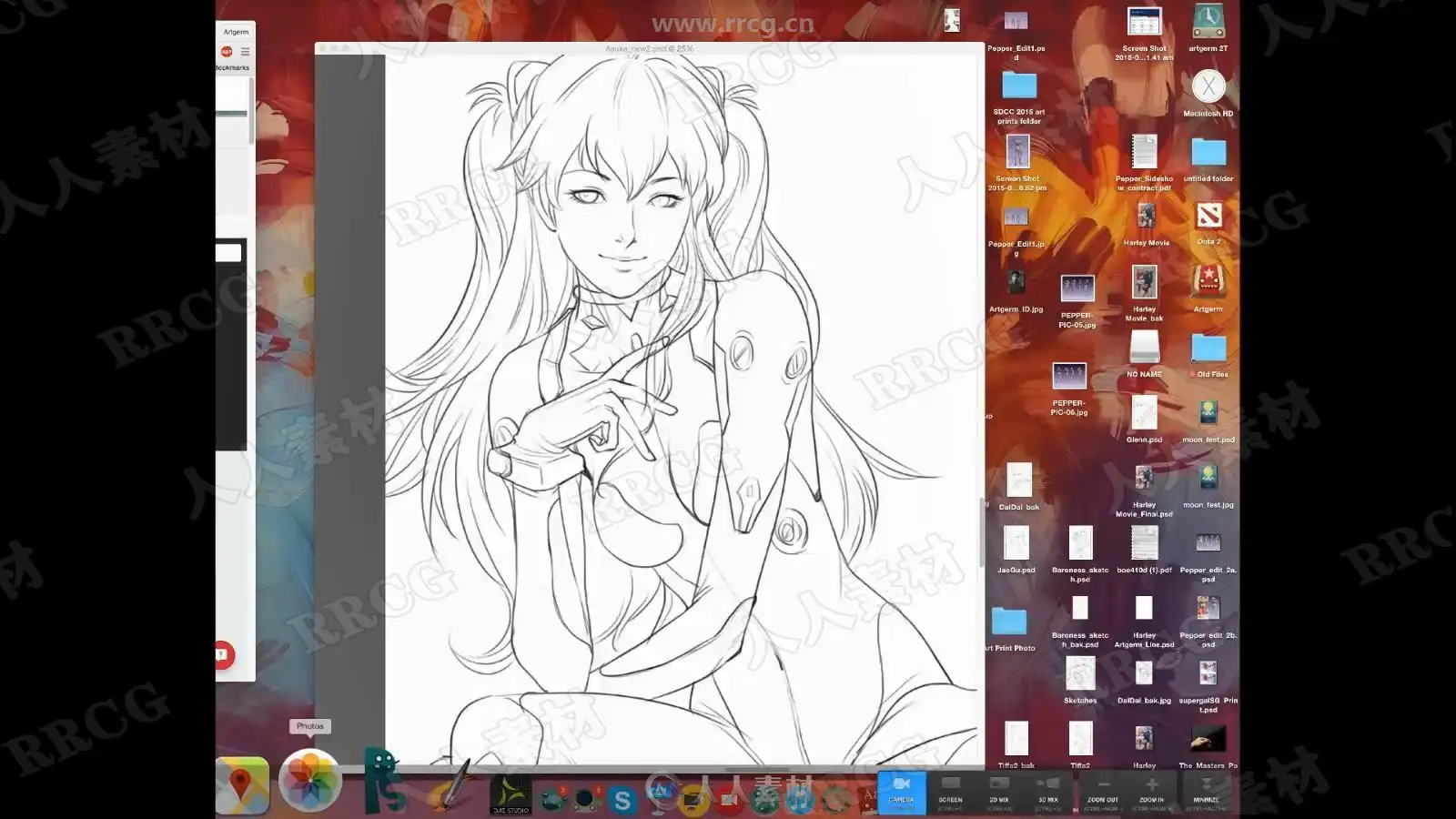The height and width of the screenshot is (819, 1456).
Task: Open DAZ Studio from the Dock
Action: tap(511, 794)
